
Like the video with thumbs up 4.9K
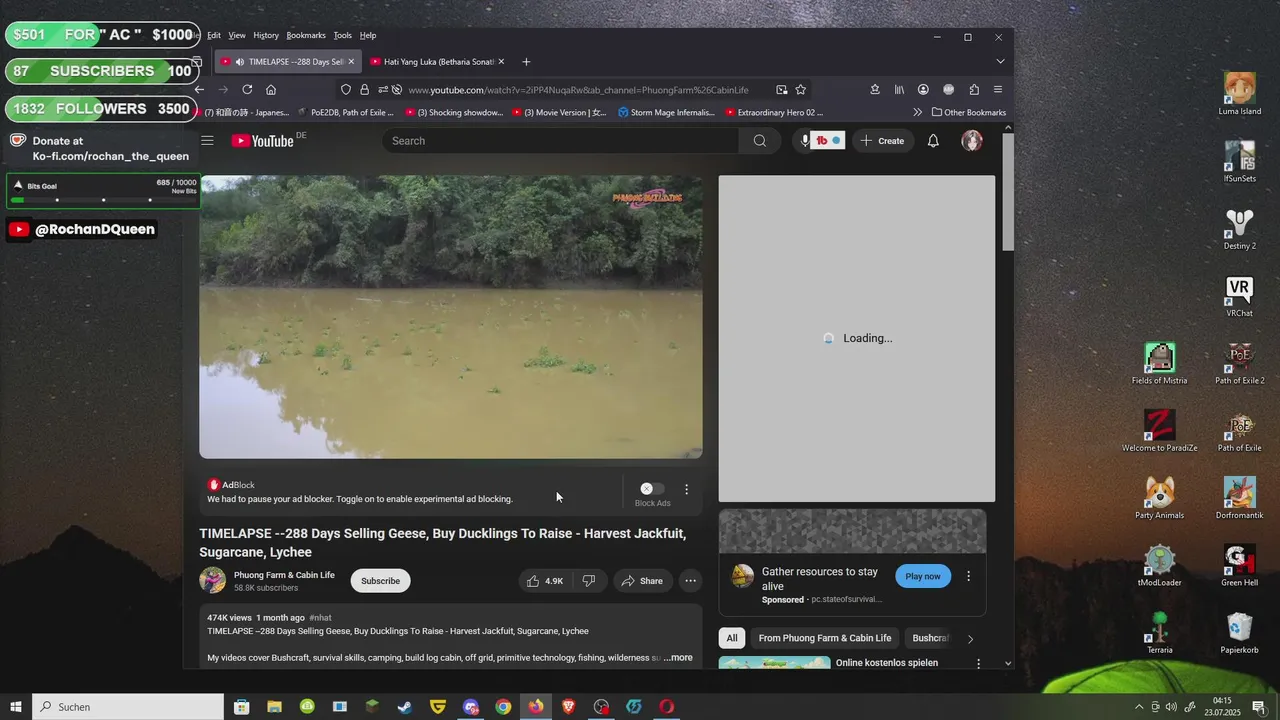(545, 581)
